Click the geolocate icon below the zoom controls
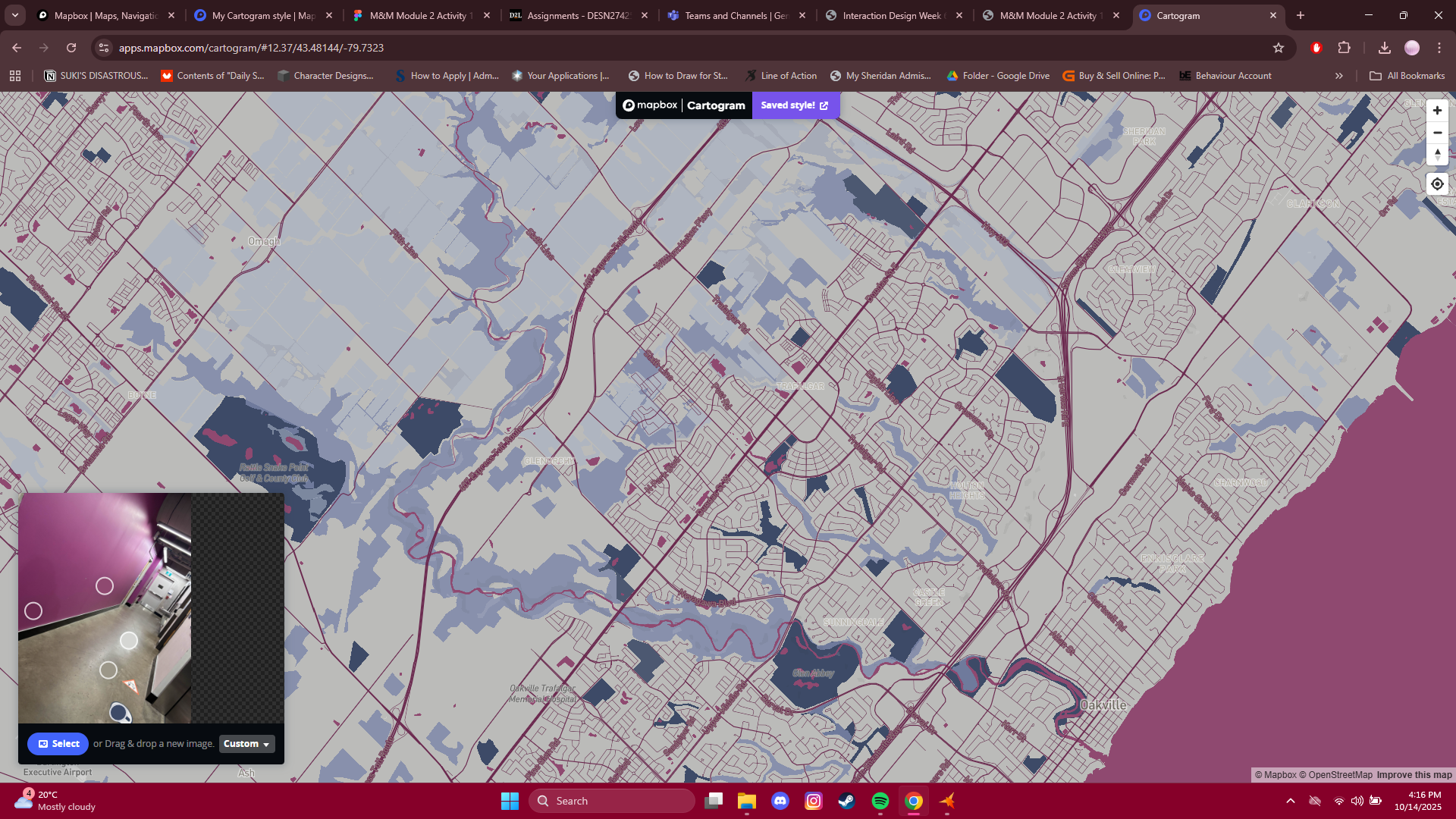Image resolution: width=1456 pixels, height=819 pixels. pos(1437,184)
